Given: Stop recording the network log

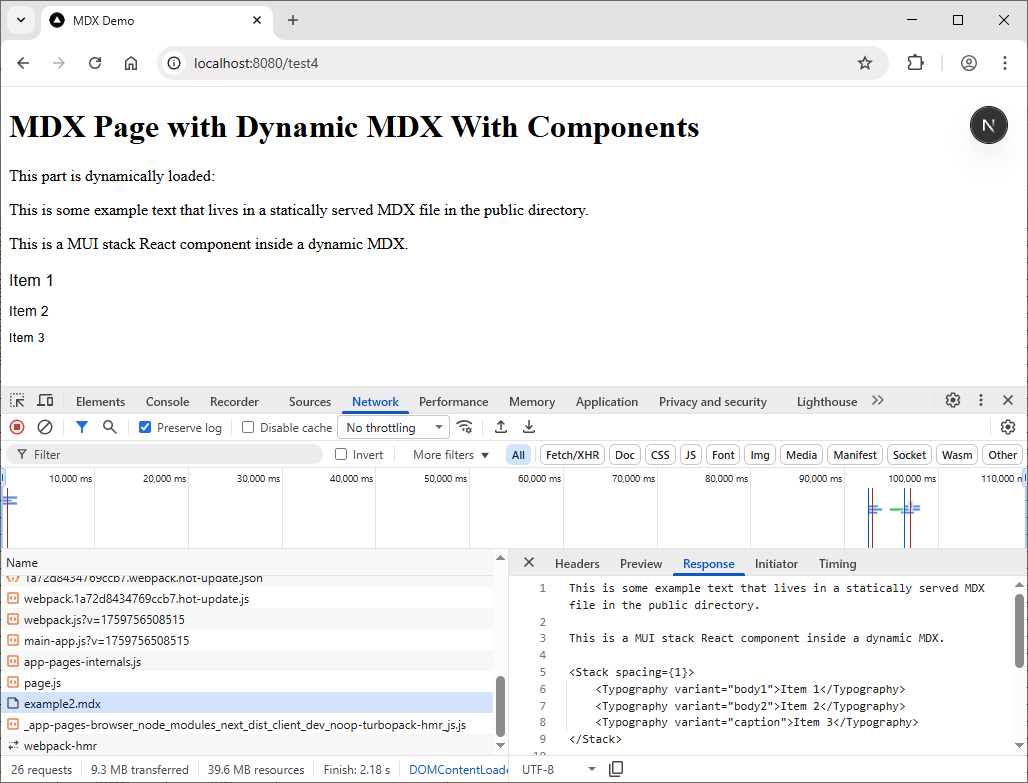Looking at the screenshot, I should [17, 427].
